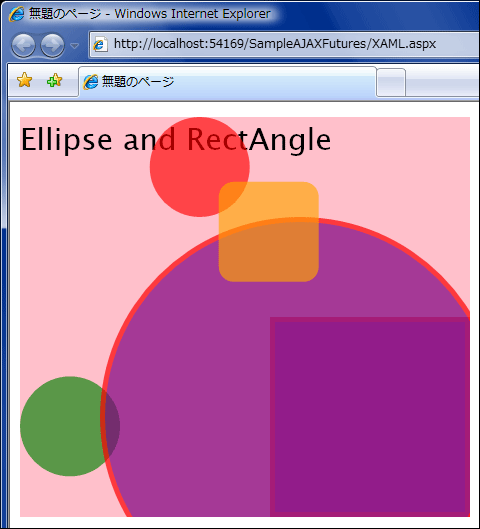Screen dimensions: 480x529
Task: Click the orange rounded rectangle
Action: 269,232
